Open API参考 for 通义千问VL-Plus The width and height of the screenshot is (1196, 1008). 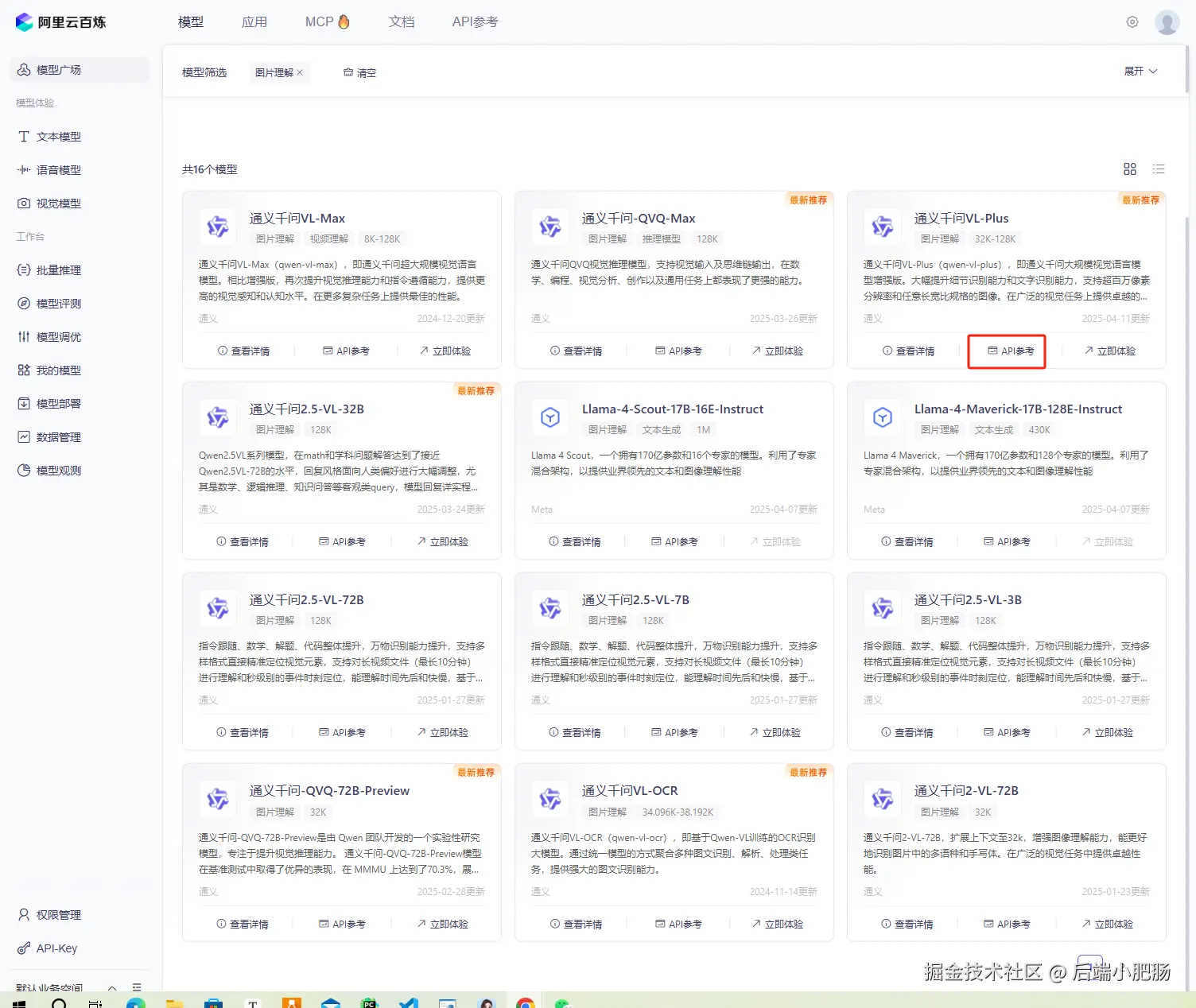pyautogui.click(x=1011, y=351)
